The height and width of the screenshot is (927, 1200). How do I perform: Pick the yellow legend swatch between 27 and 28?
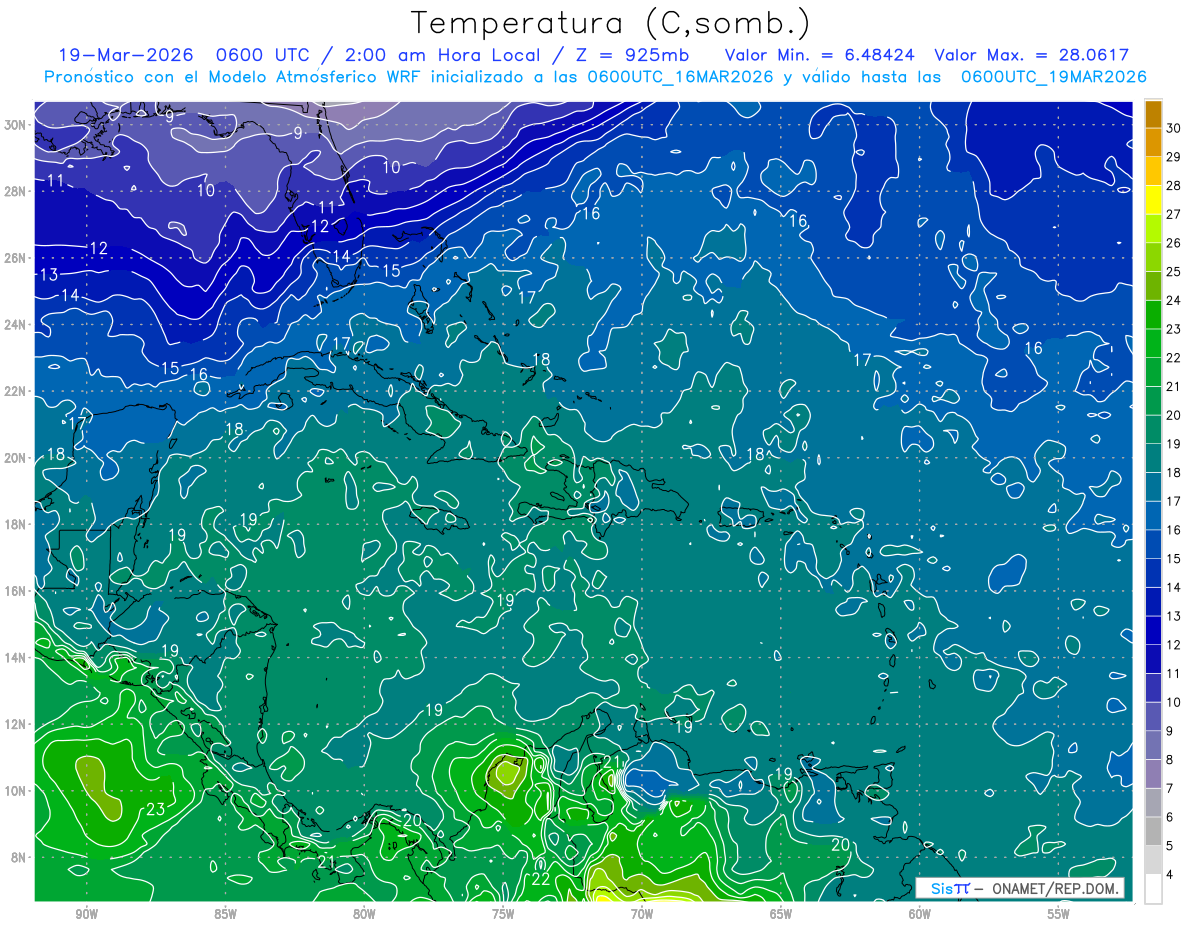click(1153, 200)
